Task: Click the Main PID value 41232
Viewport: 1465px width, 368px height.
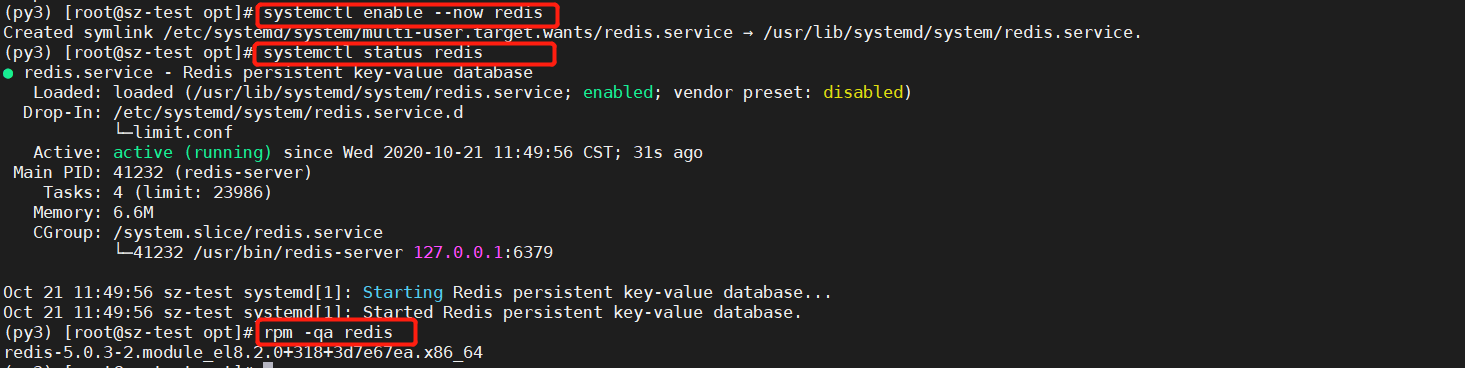Action: 138,172
